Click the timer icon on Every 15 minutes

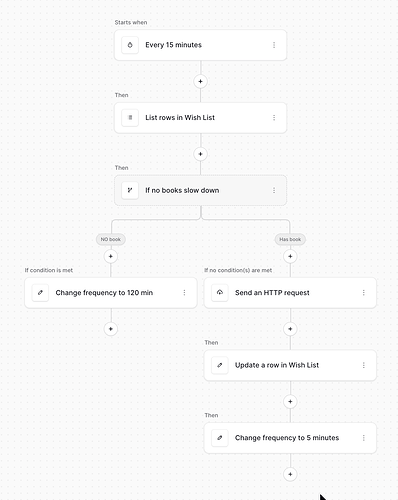(x=130, y=45)
